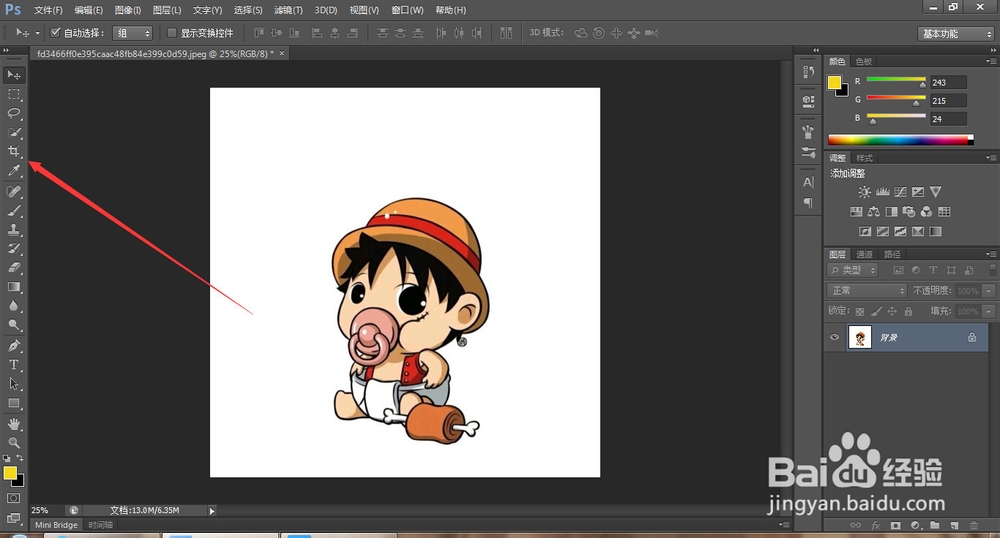Add Vibrance adjustment triangle icon

[936, 192]
